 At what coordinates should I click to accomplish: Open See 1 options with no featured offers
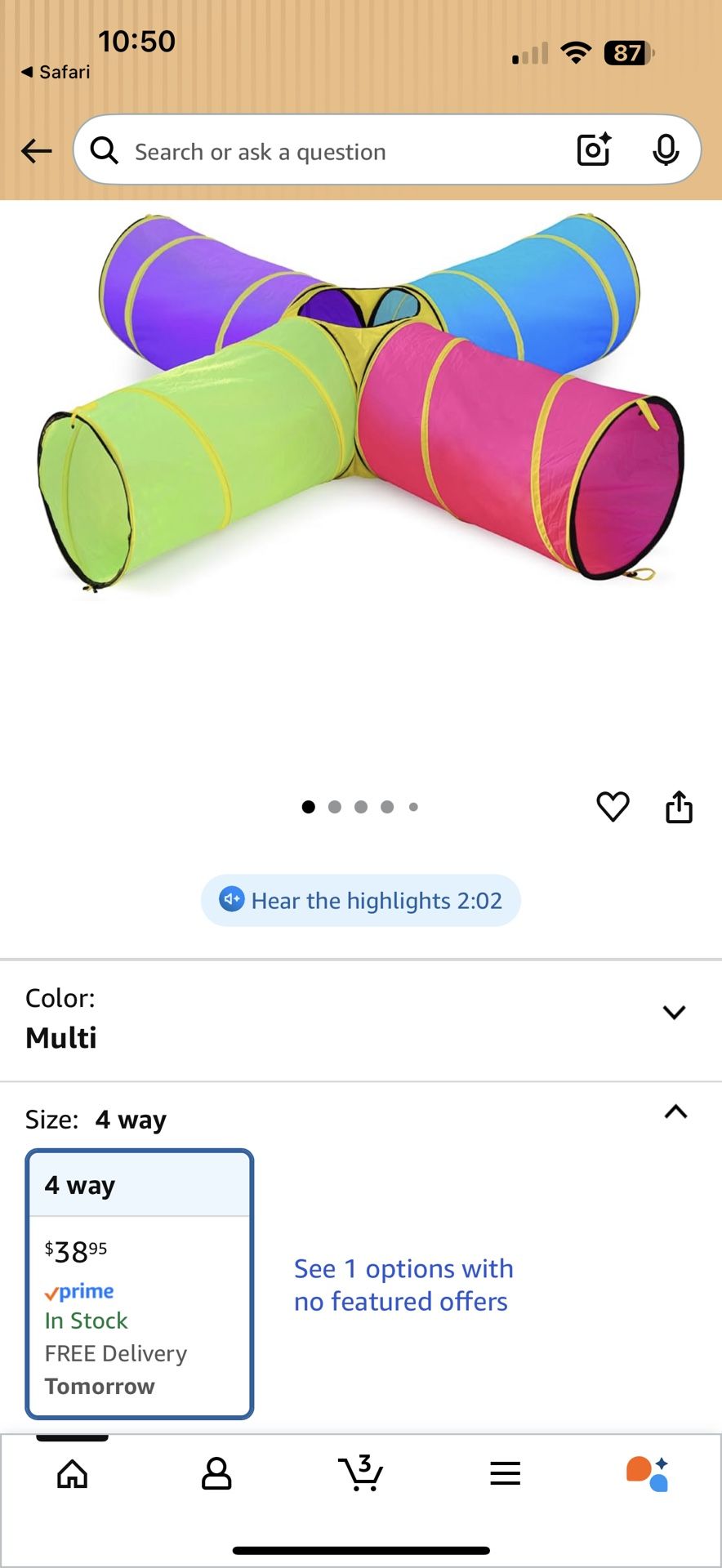point(403,1285)
